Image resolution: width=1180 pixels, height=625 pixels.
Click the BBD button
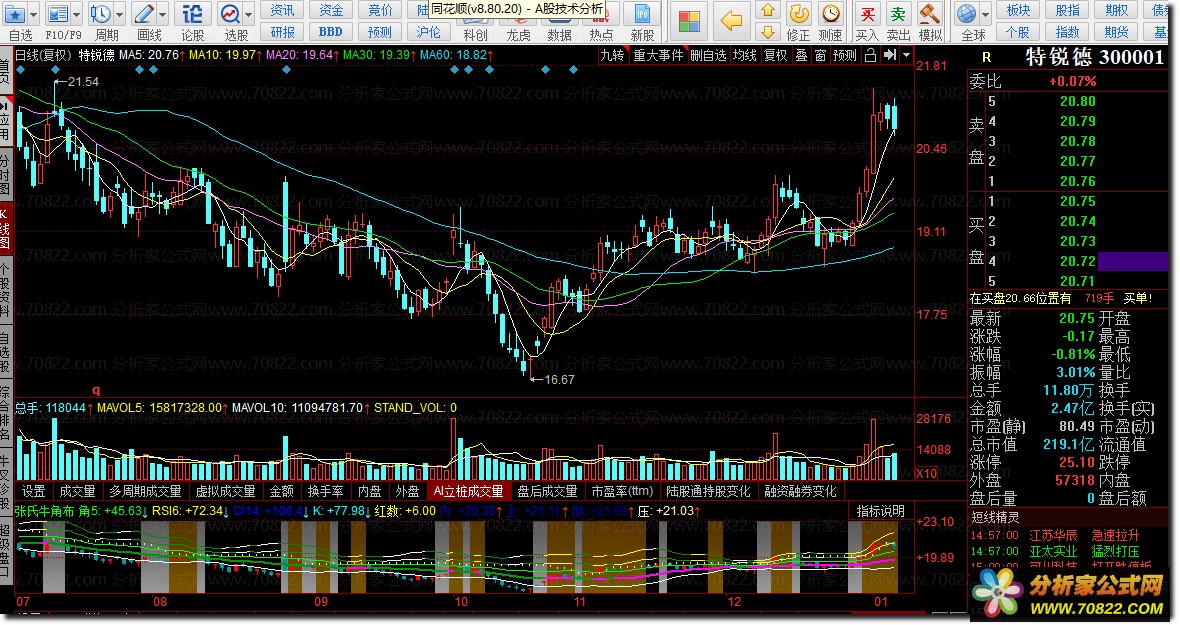tap(331, 32)
